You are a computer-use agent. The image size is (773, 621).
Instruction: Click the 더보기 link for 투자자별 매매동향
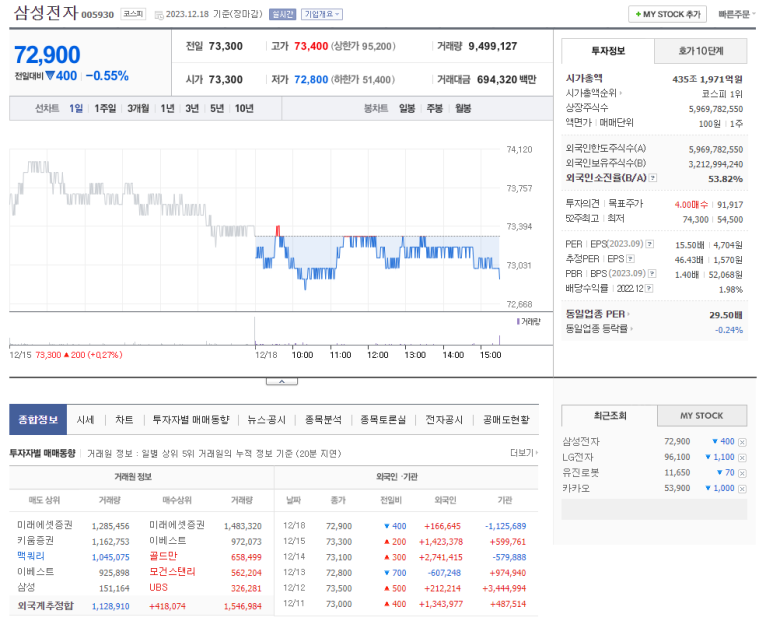(524, 453)
